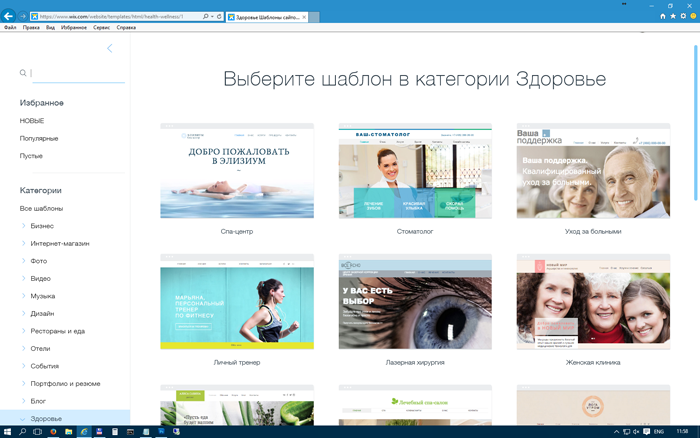
Task: Open the Правка menu
Action: pos(31,27)
